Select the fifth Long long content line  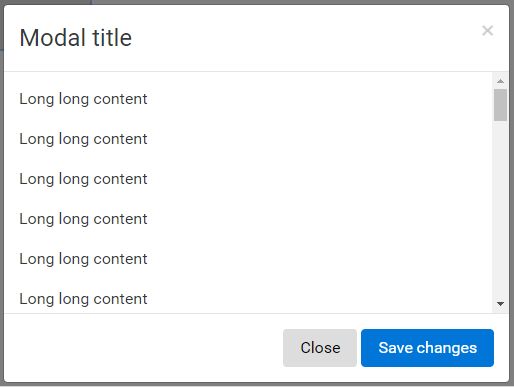point(83,259)
